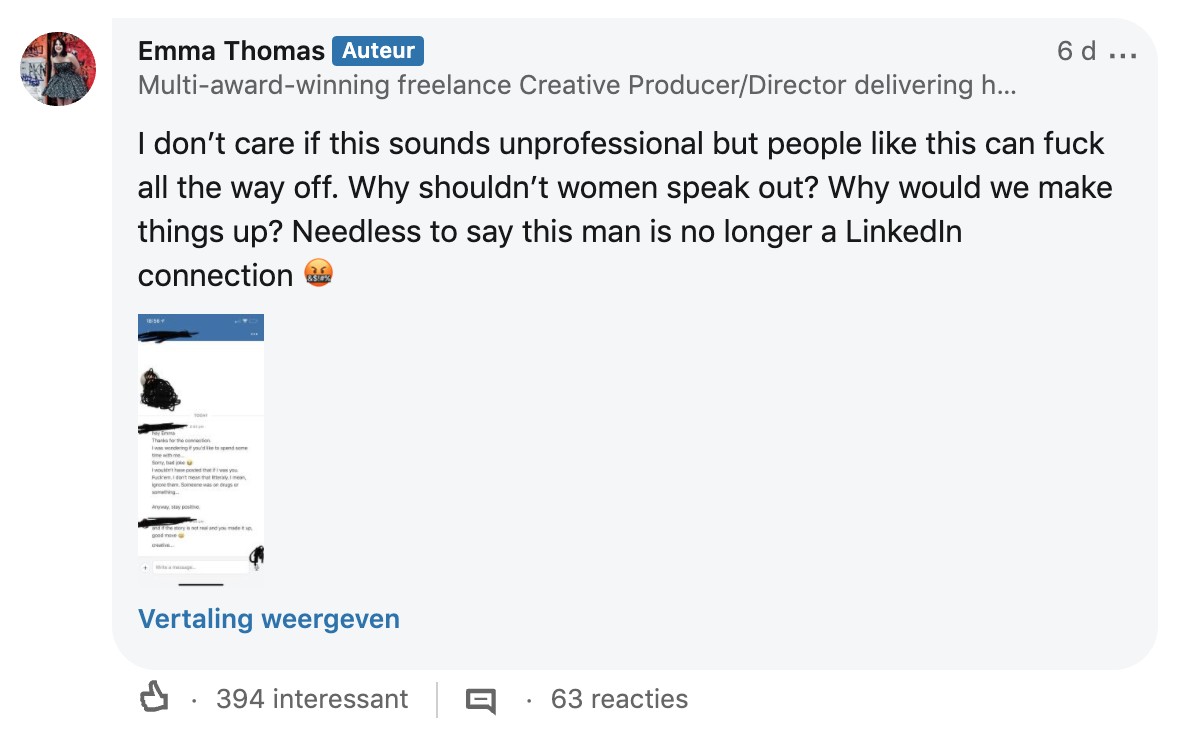The image size is (1180, 732).
Task: Click the thumbs-up like icon
Action: pyautogui.click(x=153, y=698)
